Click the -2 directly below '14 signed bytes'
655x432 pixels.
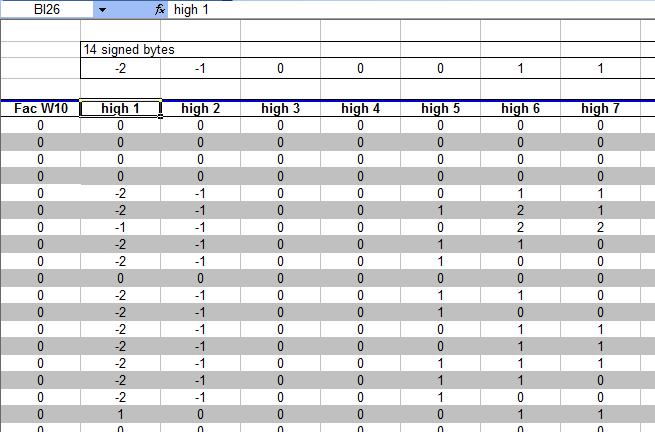click(x=120, y=68)
